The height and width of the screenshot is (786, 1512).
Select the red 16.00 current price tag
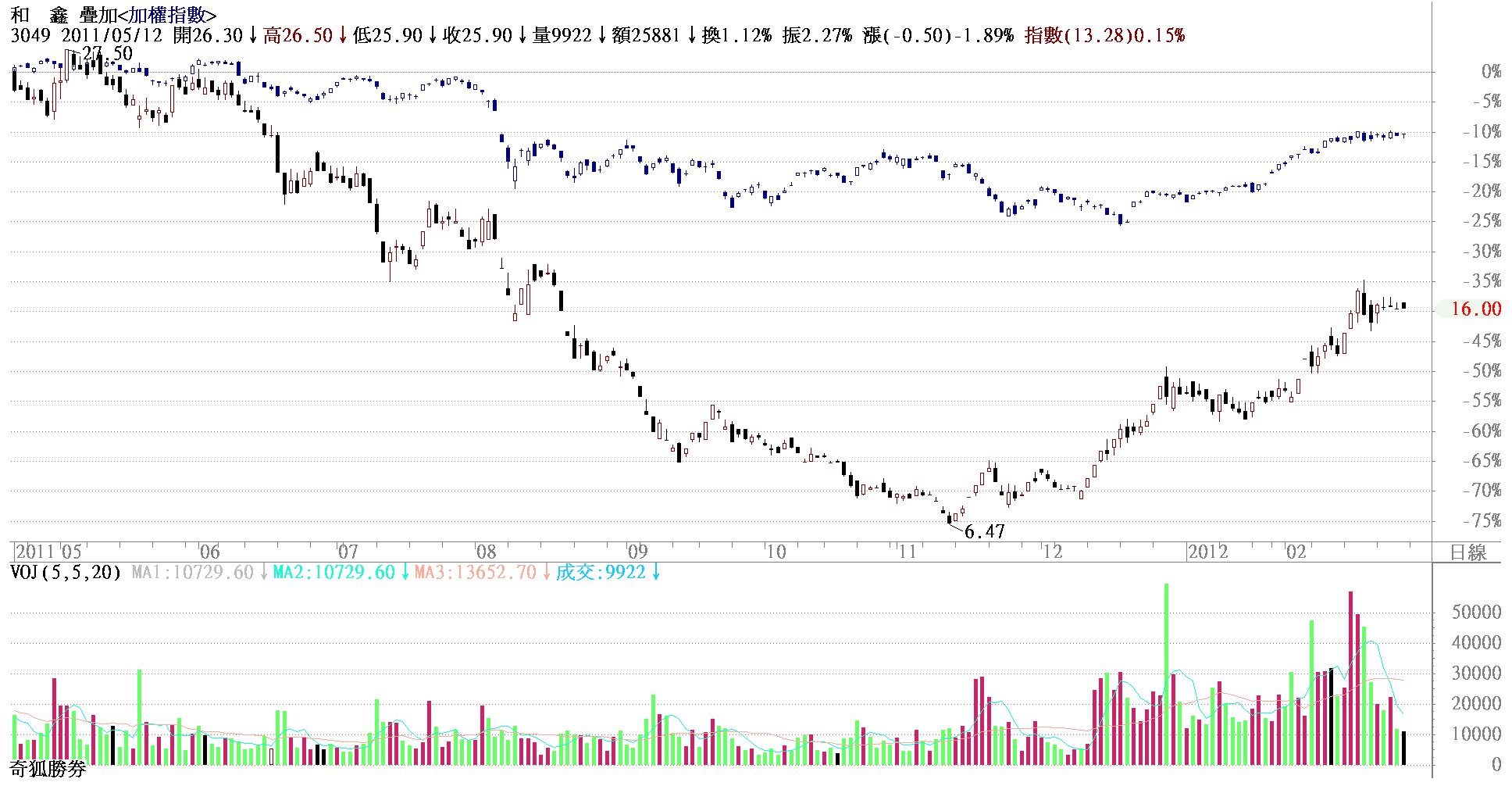click(x=1476, y=309)
